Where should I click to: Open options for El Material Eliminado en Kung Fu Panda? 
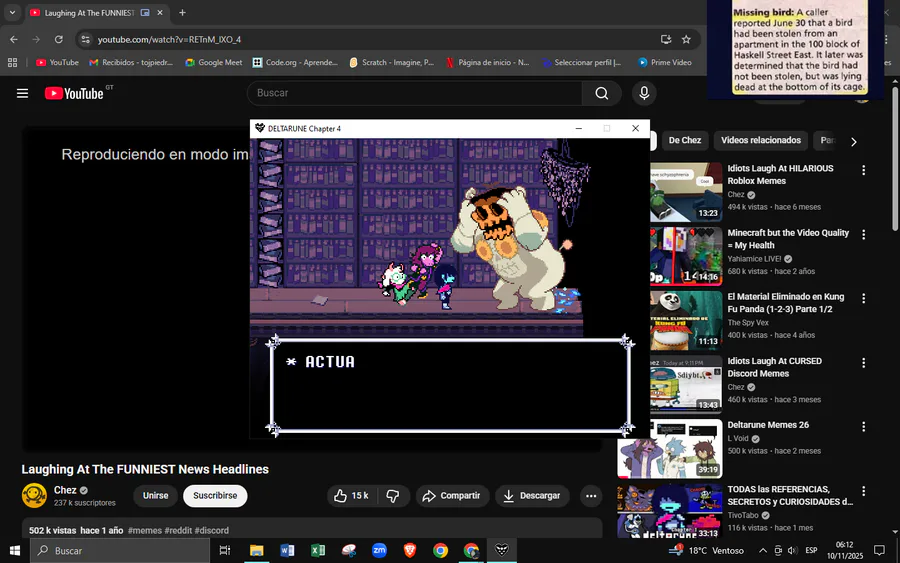coord(863,298)
